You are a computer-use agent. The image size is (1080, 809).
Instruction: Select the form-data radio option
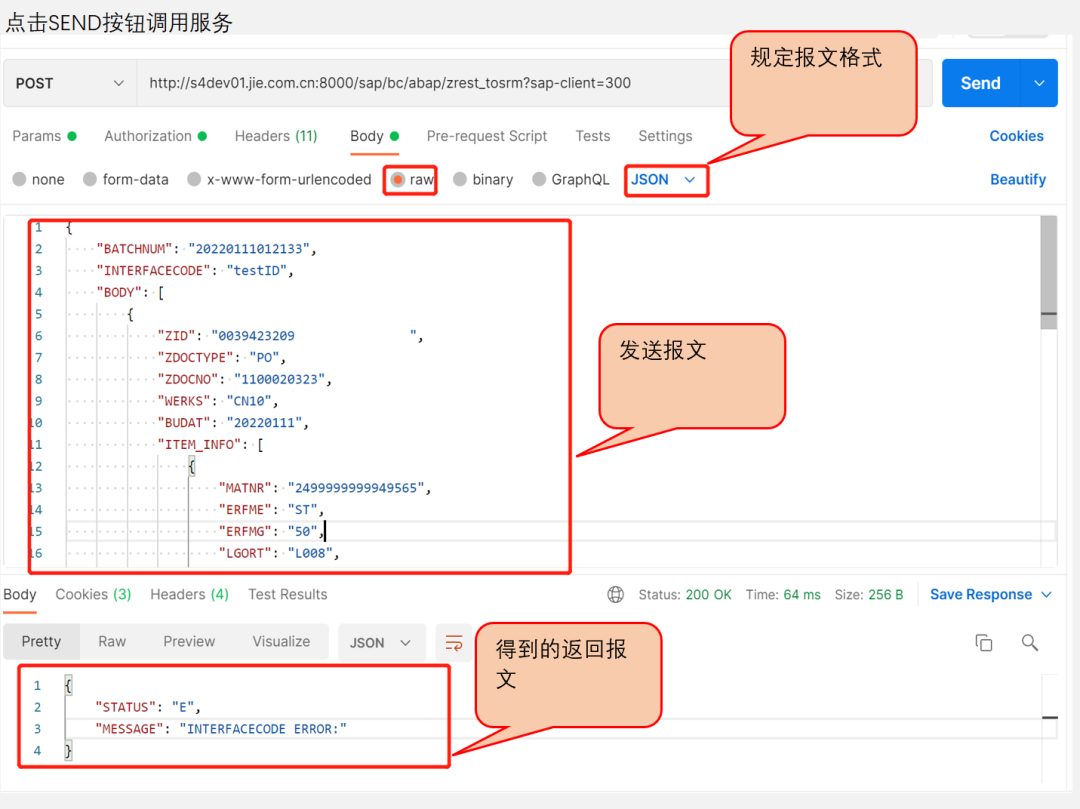[x=90, y=180]
